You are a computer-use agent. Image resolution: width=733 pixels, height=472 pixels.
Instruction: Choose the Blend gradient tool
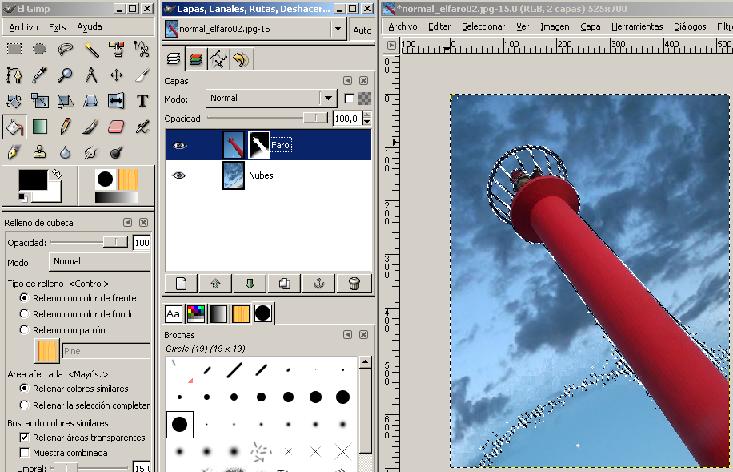(40, 127)
